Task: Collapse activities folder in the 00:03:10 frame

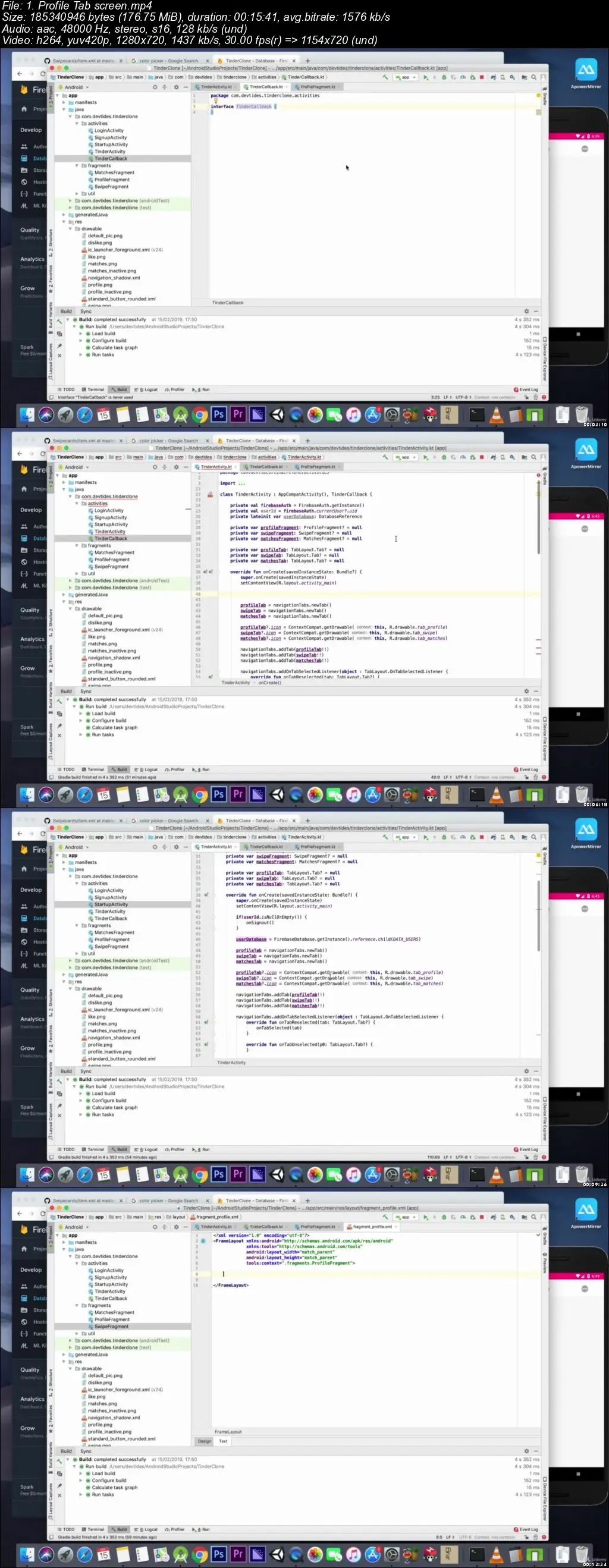Action: point(77,124)
